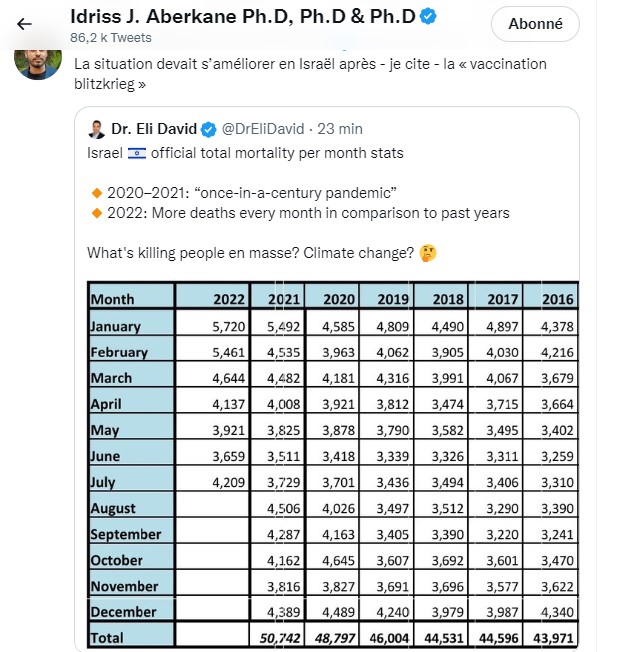Click the back arrow icon
Viewport: 617px width, 652px height.
pyautogui.click(x=25, y=24)
